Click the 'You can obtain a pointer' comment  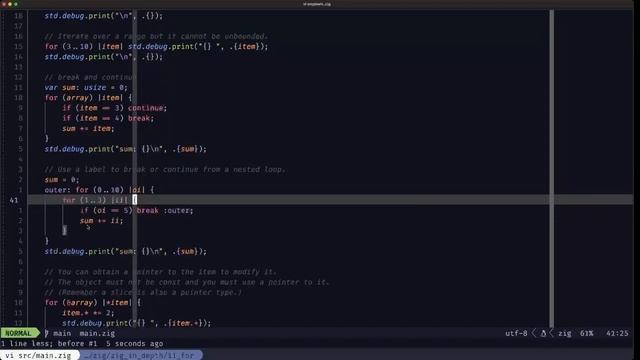tap(160, 272)
